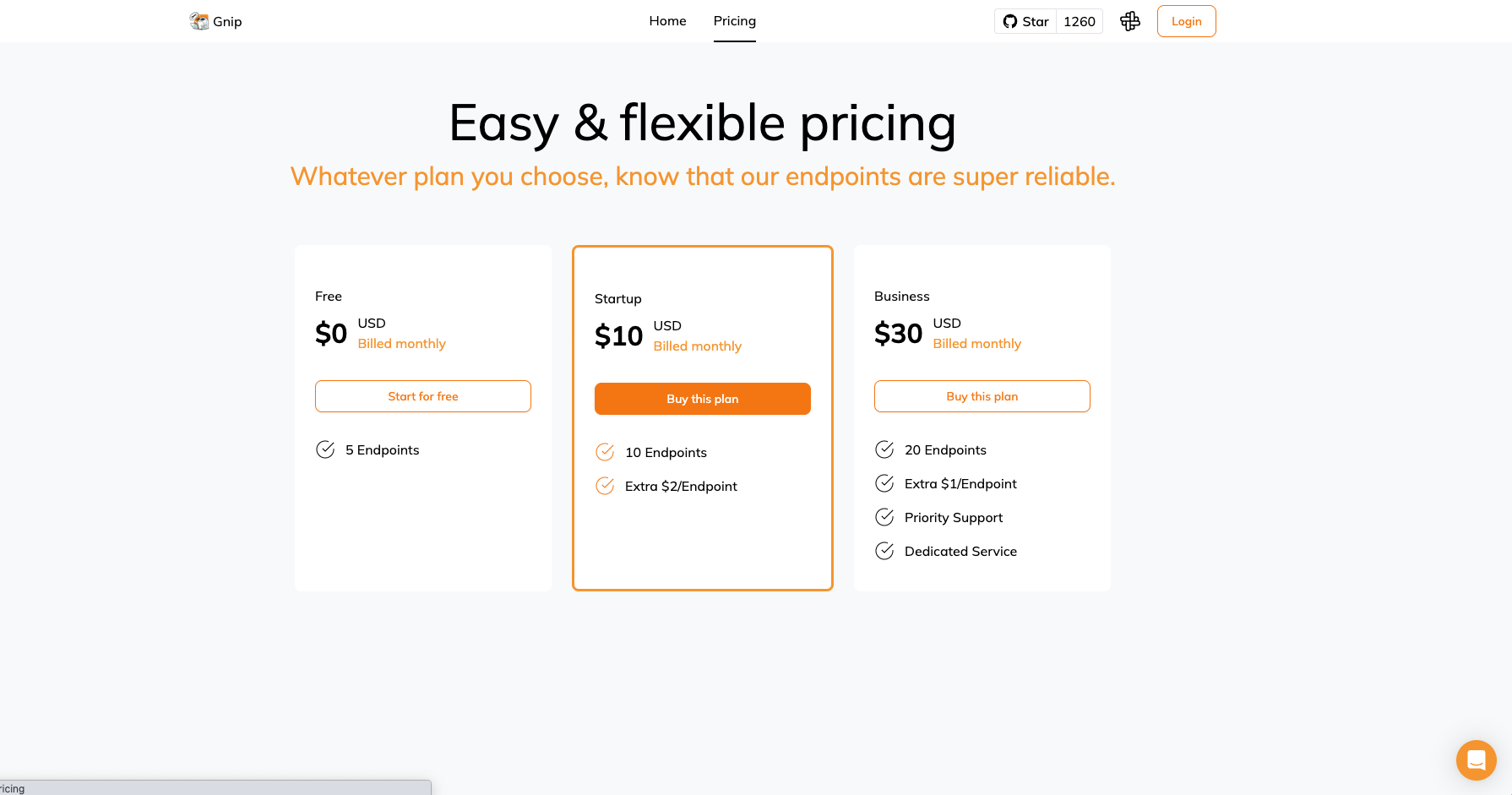This screenshot has width=1512, height=795.
Task: Open the Slack community icon
Action: pos(1130,21)
